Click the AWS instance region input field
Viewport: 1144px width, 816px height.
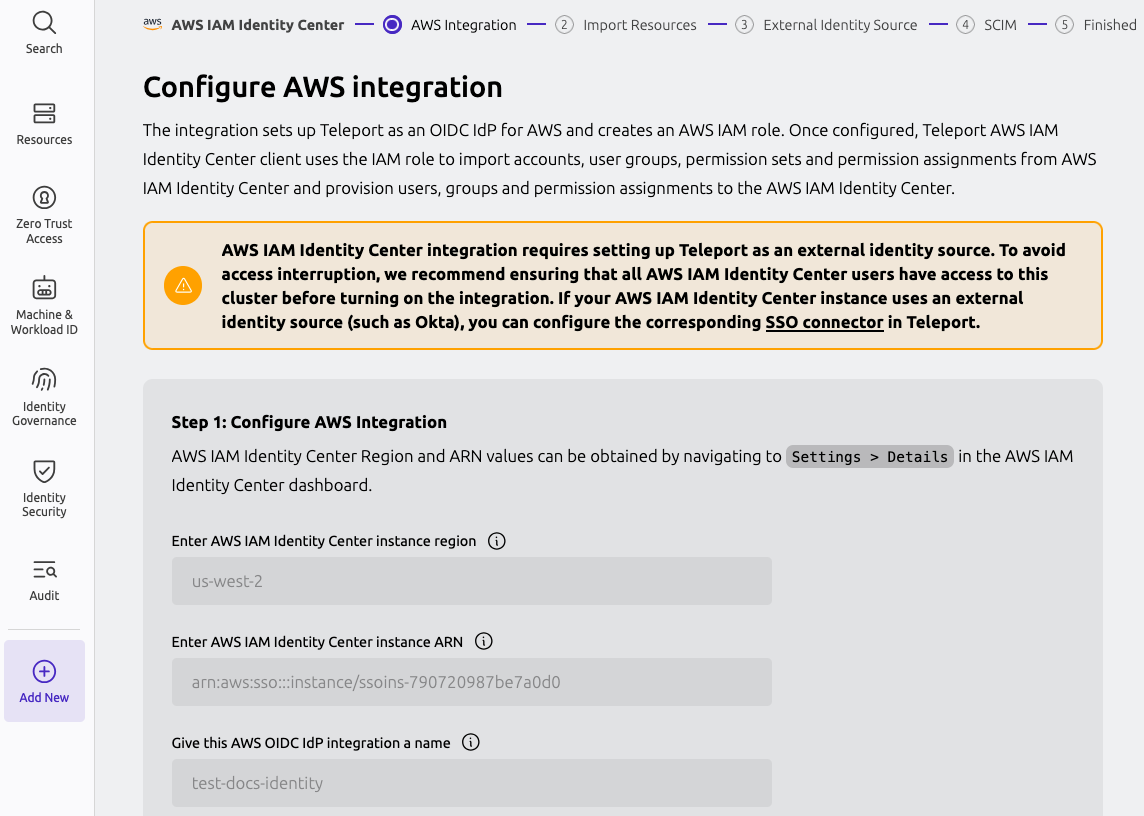[x=471, y=580]
